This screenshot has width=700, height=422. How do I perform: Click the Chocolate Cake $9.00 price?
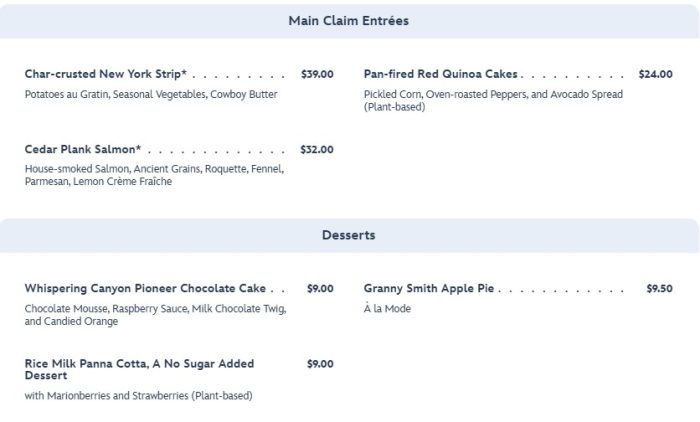320,288
